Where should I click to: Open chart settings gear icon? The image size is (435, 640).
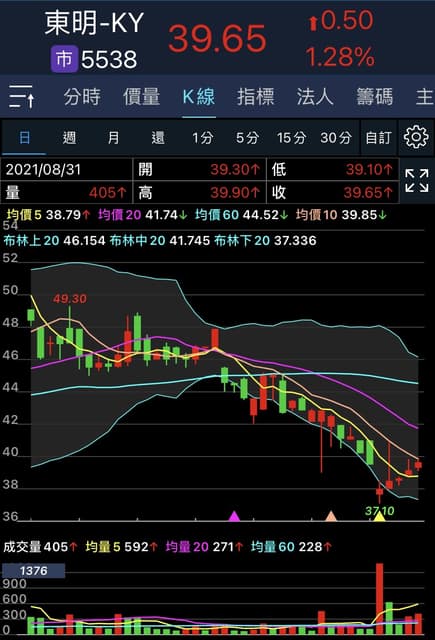pyautogui.click(x=416, y=137)
